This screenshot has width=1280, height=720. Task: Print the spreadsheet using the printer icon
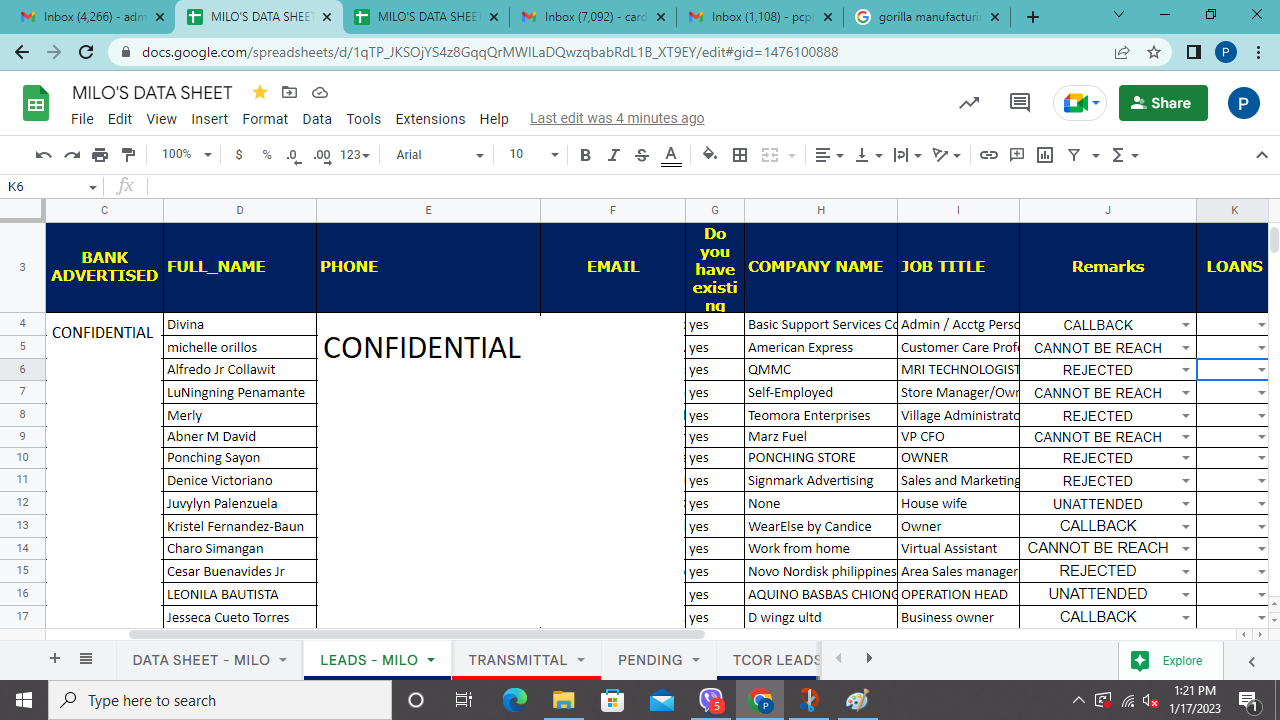100,155
